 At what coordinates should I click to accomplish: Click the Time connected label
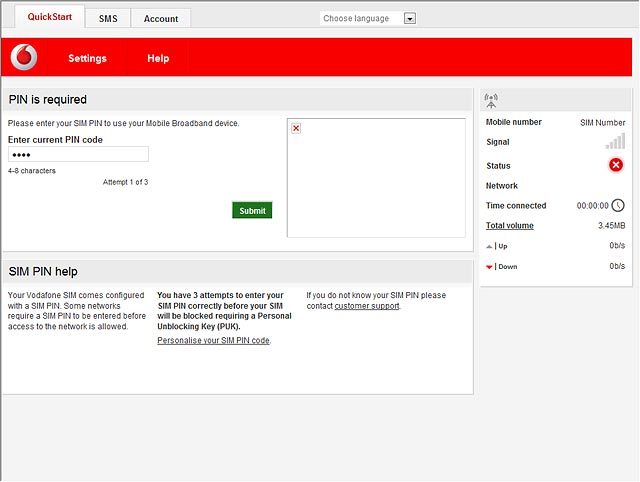(516, 206)
